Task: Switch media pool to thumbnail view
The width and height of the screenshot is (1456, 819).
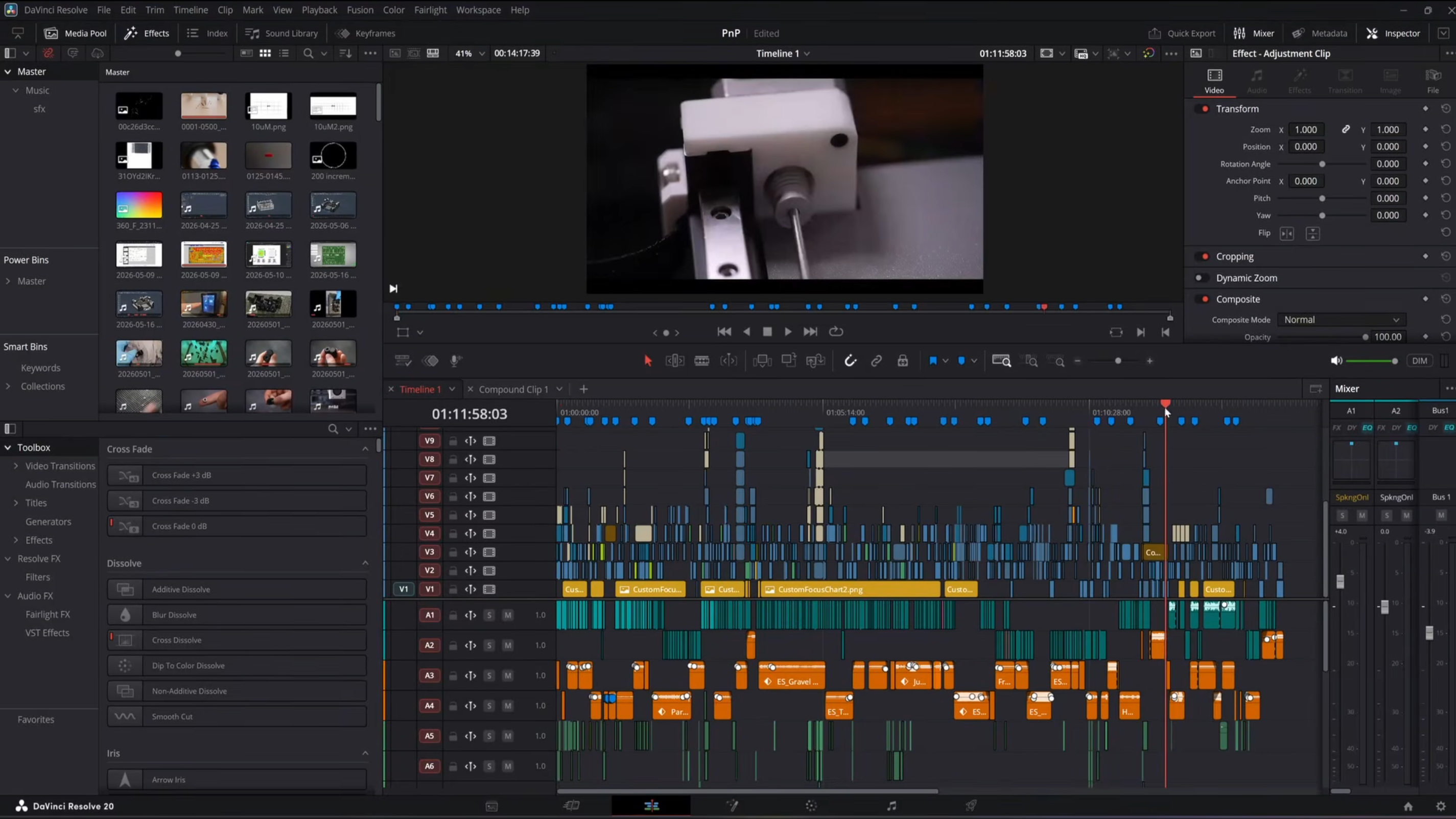Action: pyautogui.click(x=265, y=53)
